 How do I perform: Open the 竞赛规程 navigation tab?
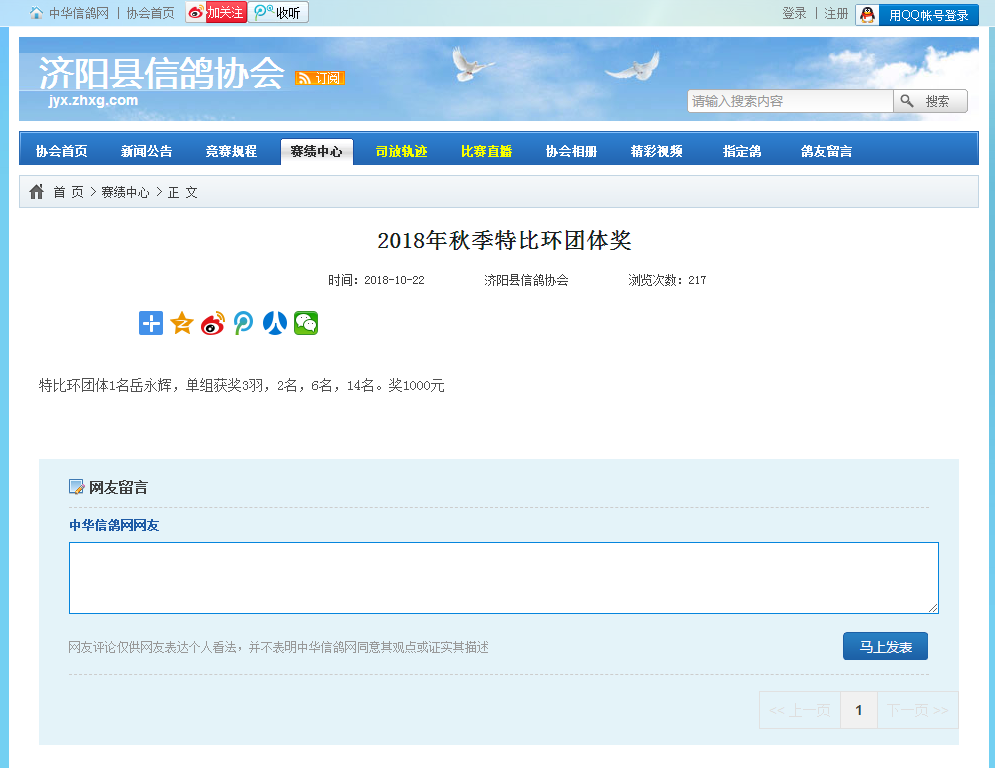click(232, 151)
